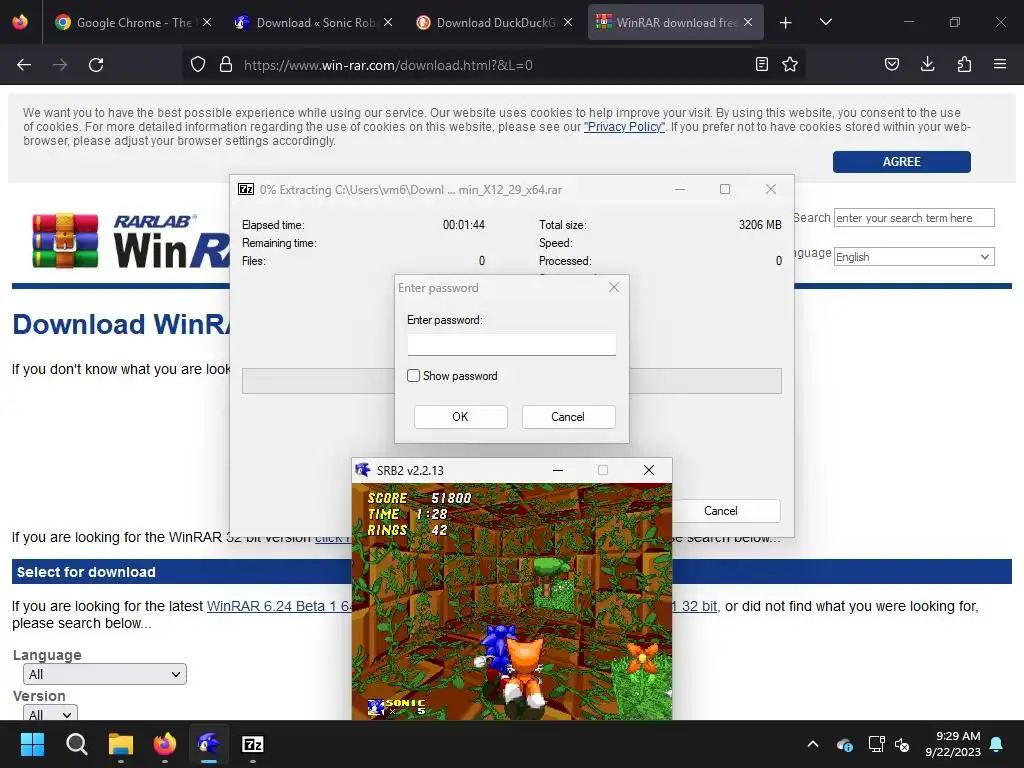This screenshot has width=1024, height=768.
Task: Open the muted volume tray icon
Action: pyautogui.click(x=903, y=744)
